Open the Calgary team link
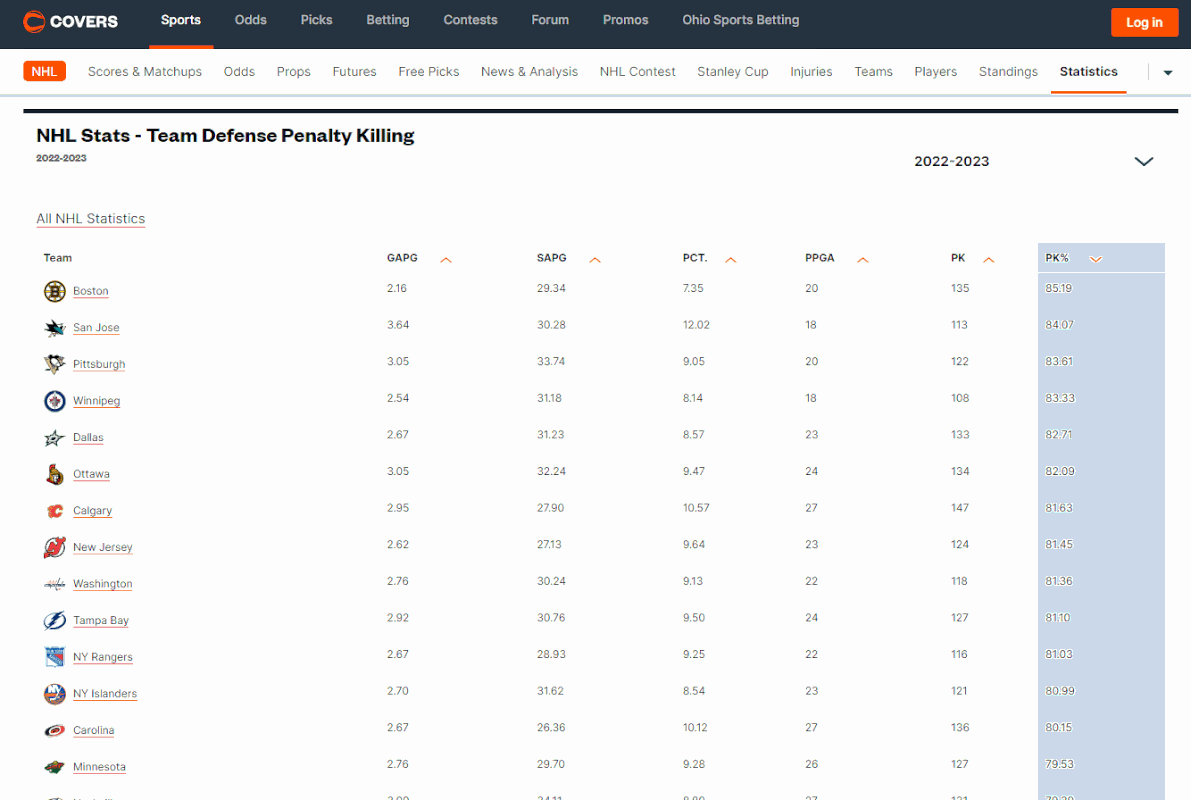The height and width of the screenshot is (800, 1191). [92, 511]
